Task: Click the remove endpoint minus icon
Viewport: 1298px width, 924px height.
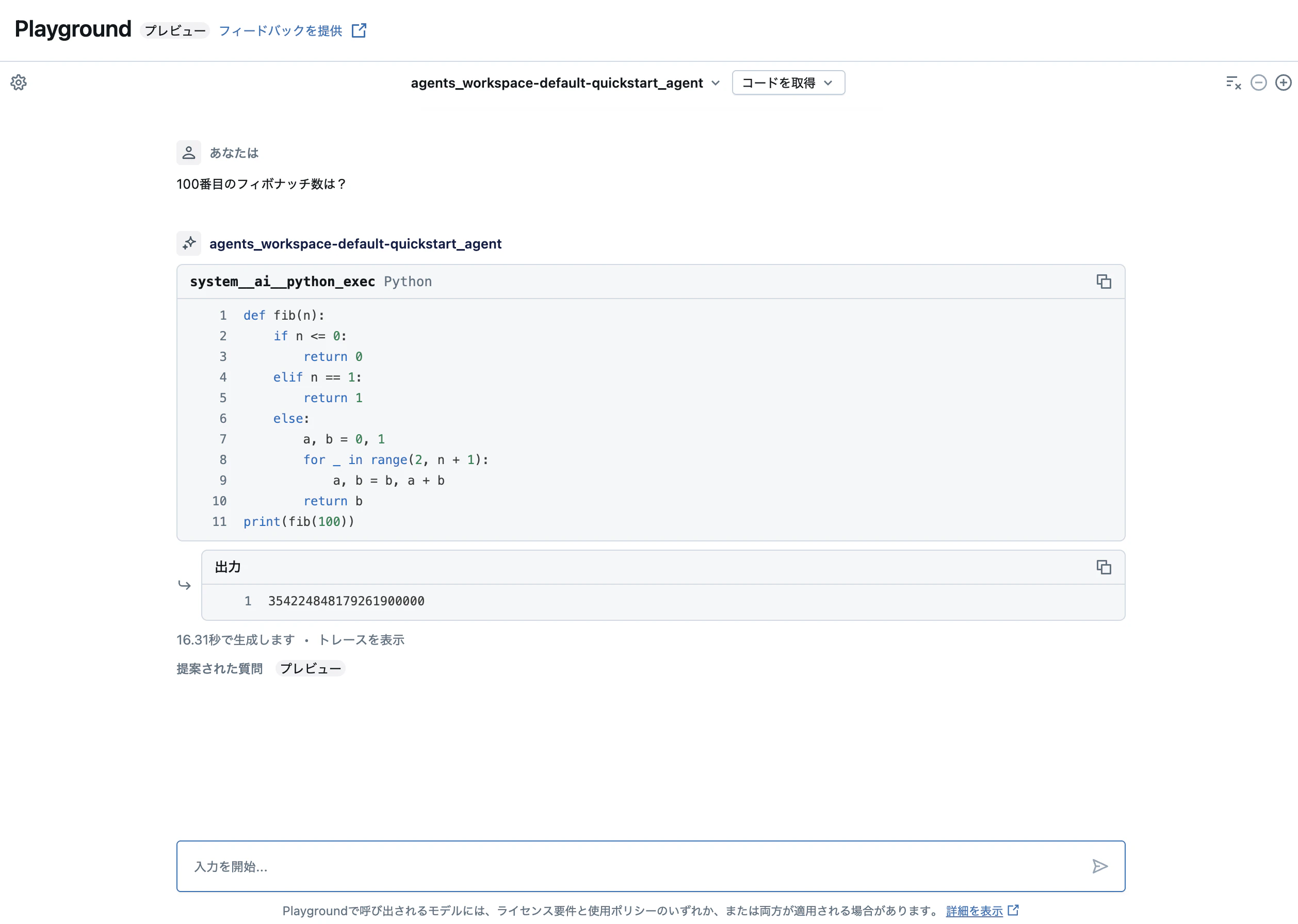Action: [1258, 82]
